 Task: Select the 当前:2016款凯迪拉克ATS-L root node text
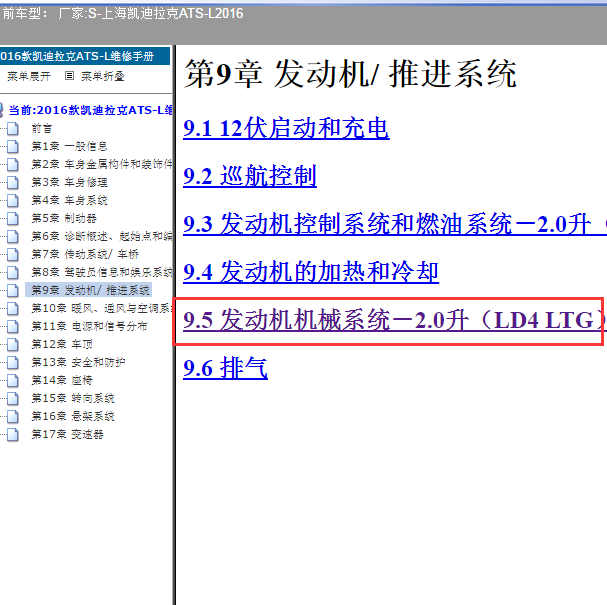(90, 110)
